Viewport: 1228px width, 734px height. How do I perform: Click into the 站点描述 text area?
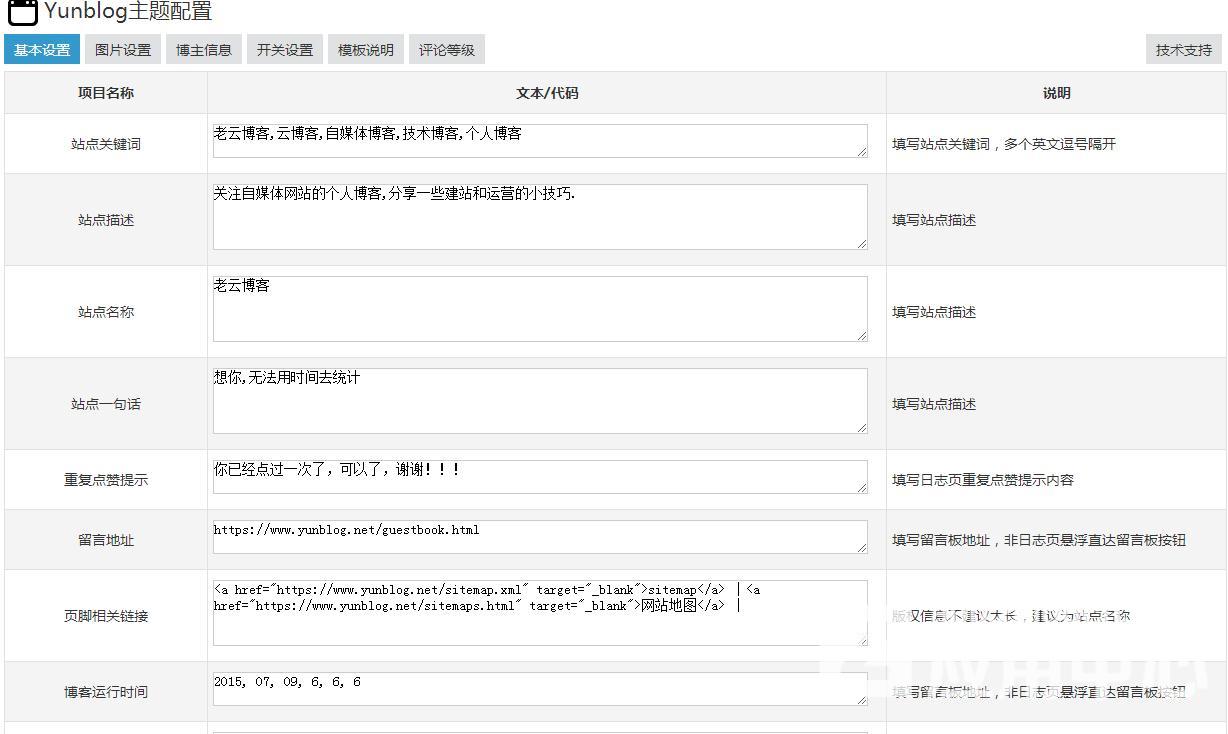540,217
